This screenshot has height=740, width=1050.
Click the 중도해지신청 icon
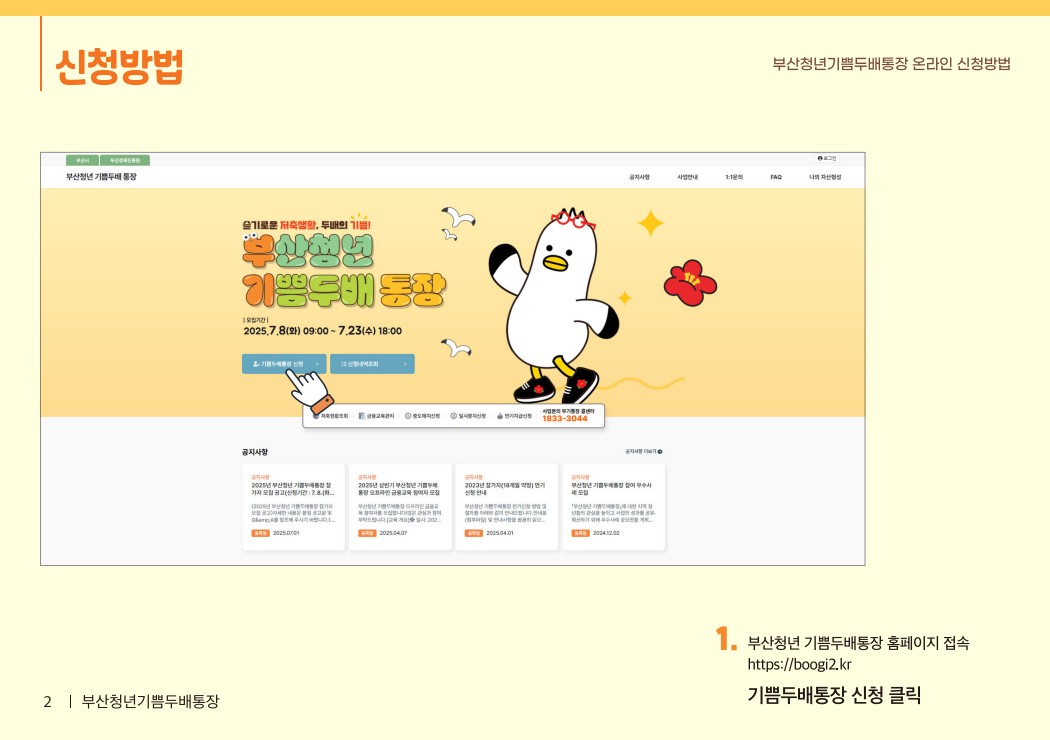[407, 416]
